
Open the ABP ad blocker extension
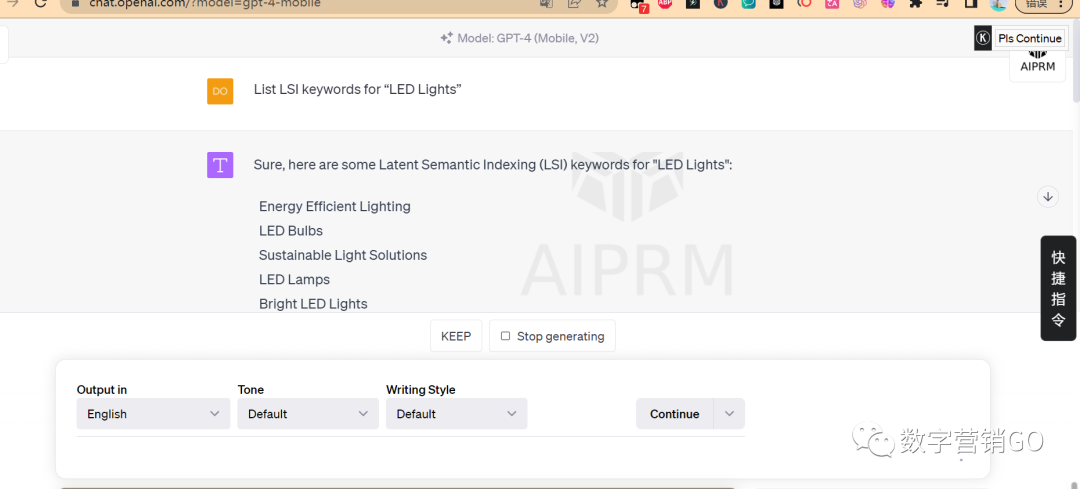[x=665, y=3]
